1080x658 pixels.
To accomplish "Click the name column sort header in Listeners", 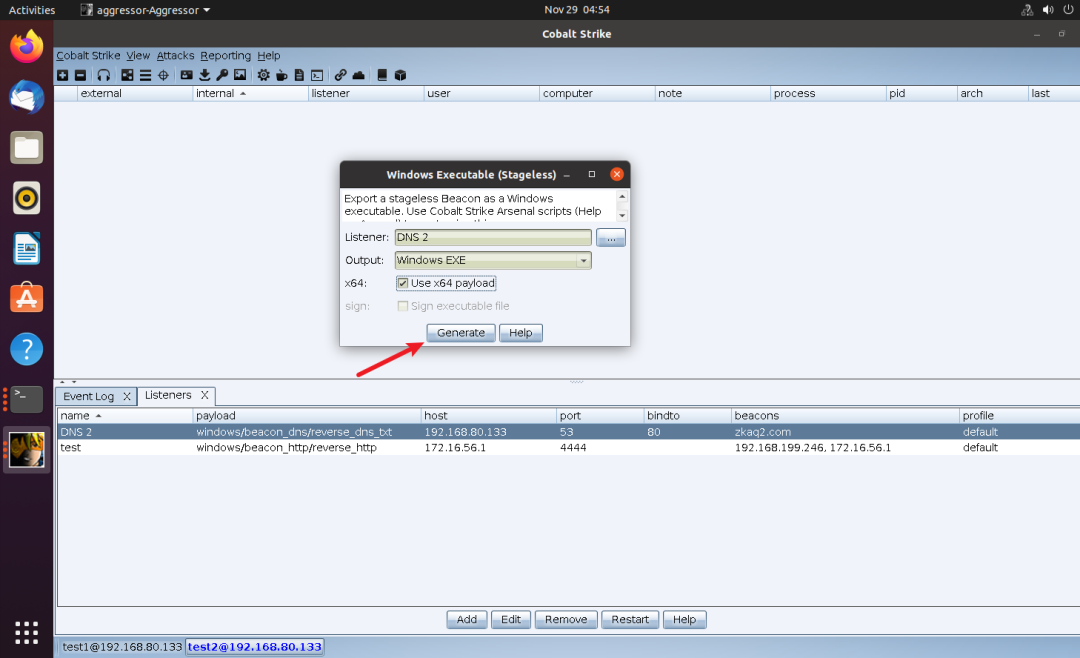I will coord(125,415).
